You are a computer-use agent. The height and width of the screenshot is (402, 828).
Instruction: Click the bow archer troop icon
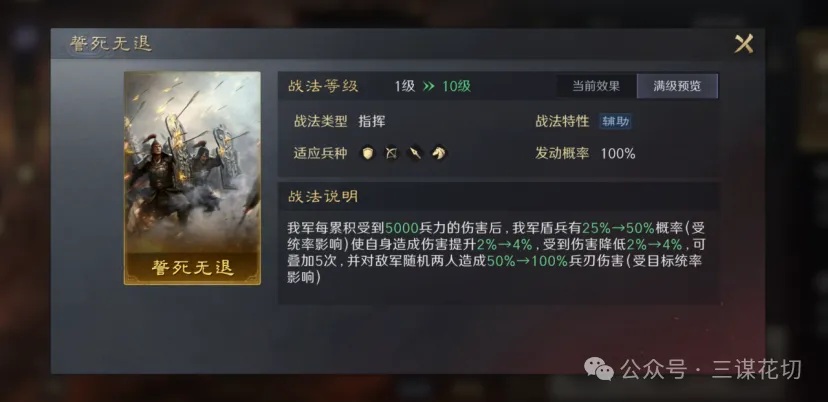tap(391, 153)
